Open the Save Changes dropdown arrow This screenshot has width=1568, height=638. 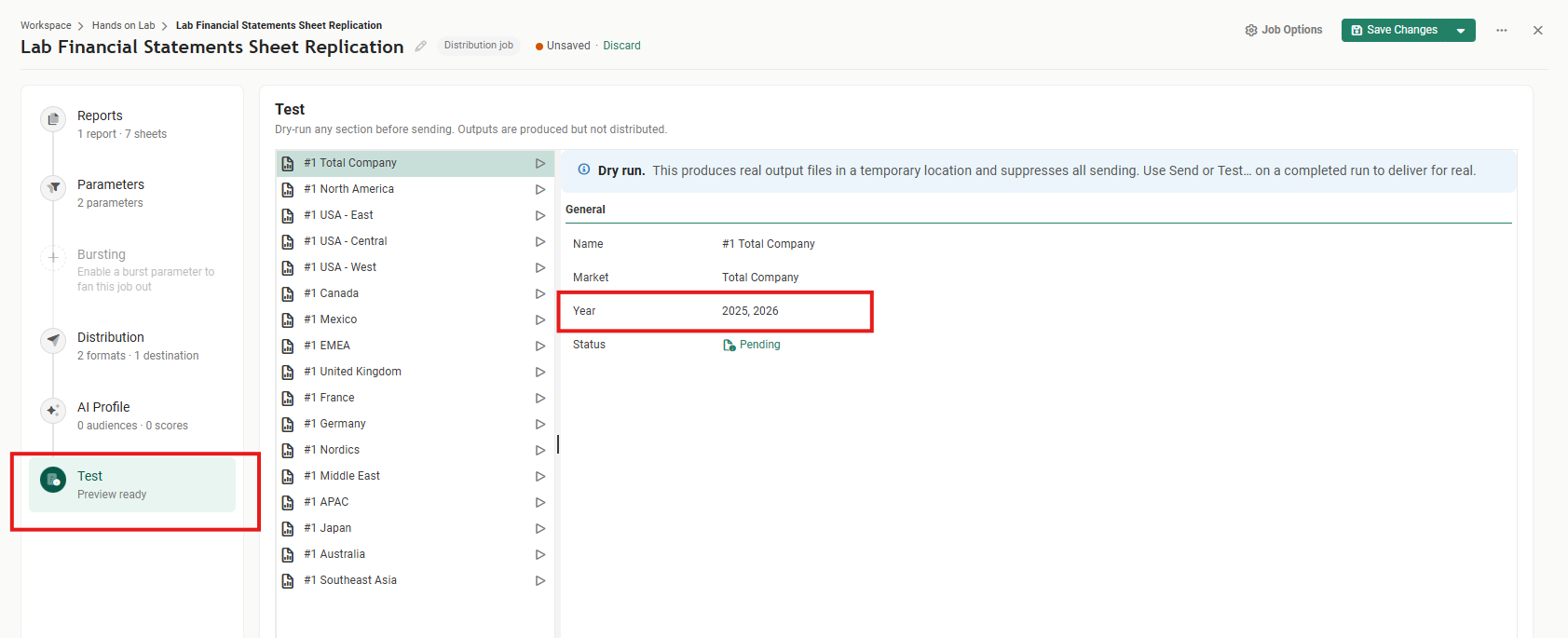tap(1461, 31)
